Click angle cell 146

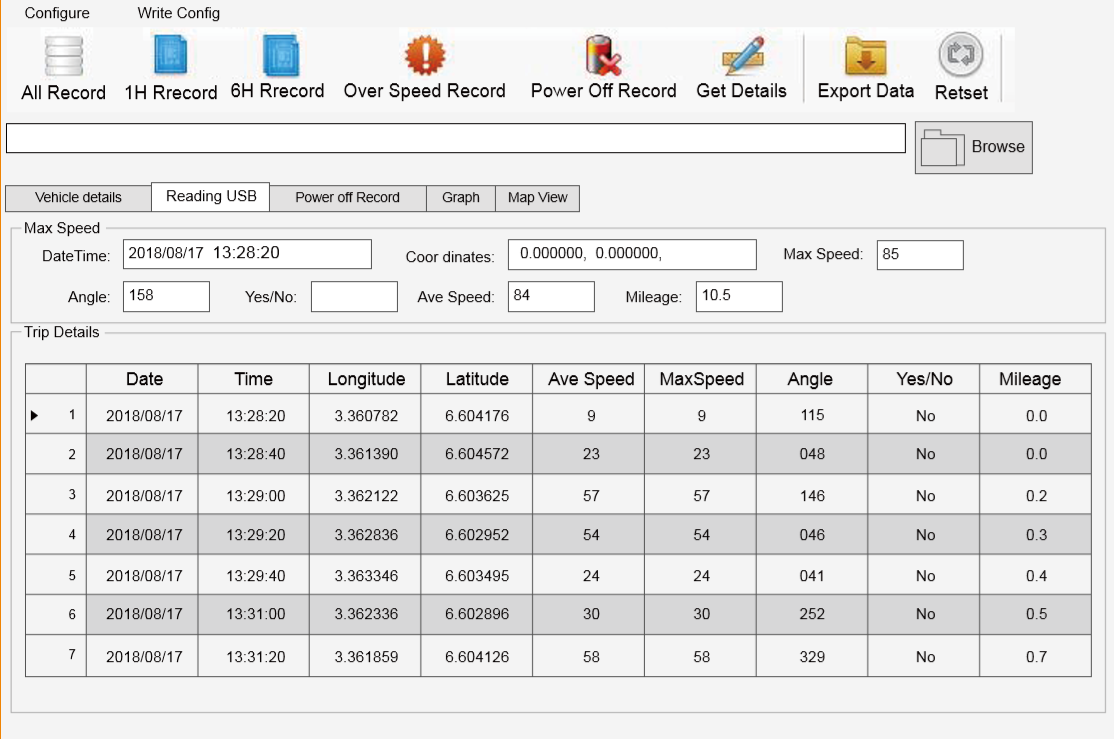[x=812, y=495]
